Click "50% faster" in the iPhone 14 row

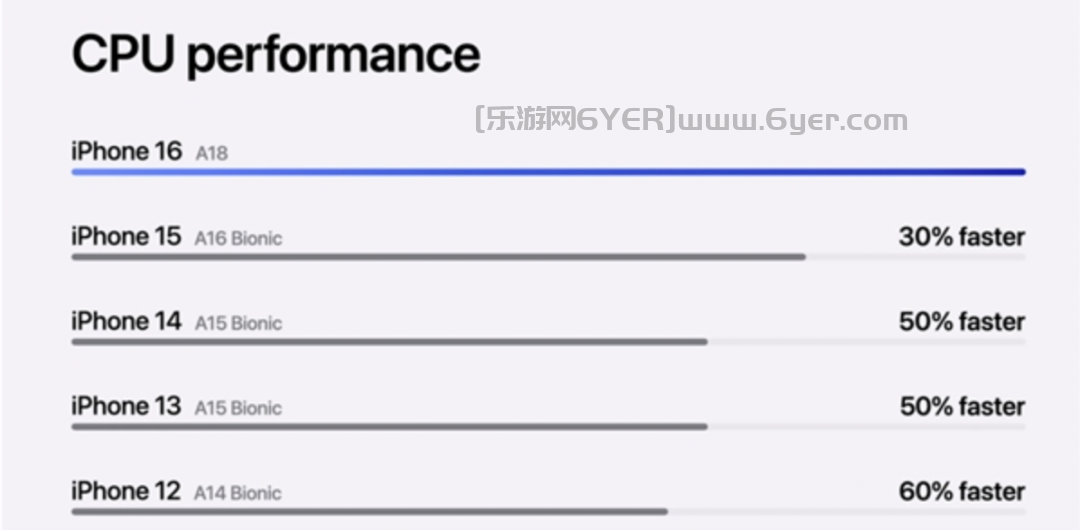pos(961,322)
